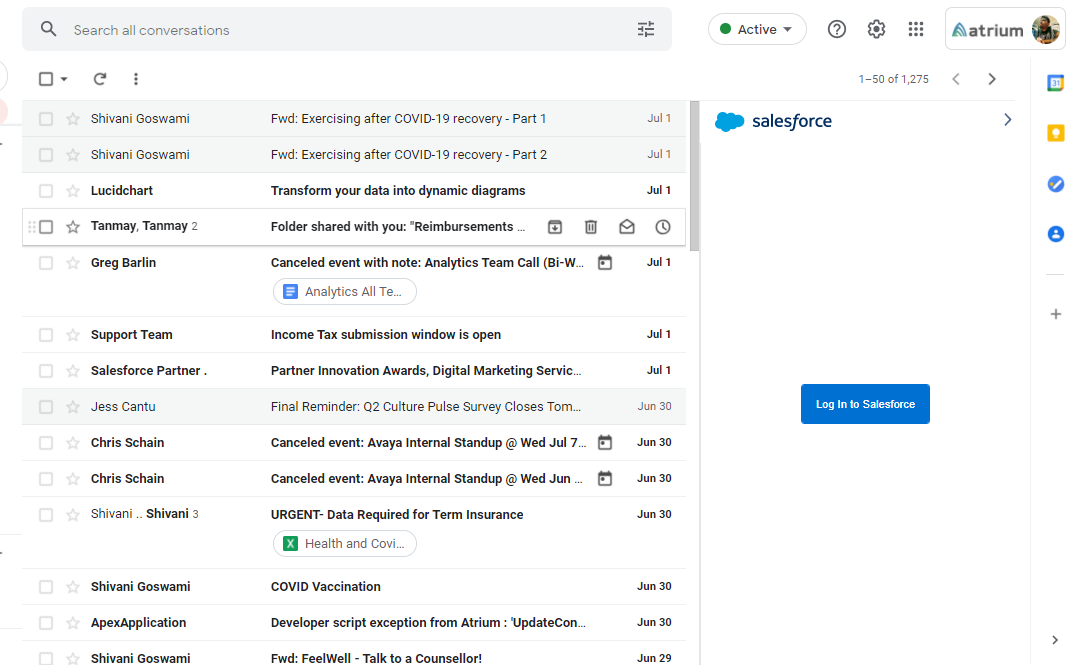Screen dimensions: 1080x665
Task: Select the Greg Barlin email checkbox
Action: coord(46,263)
